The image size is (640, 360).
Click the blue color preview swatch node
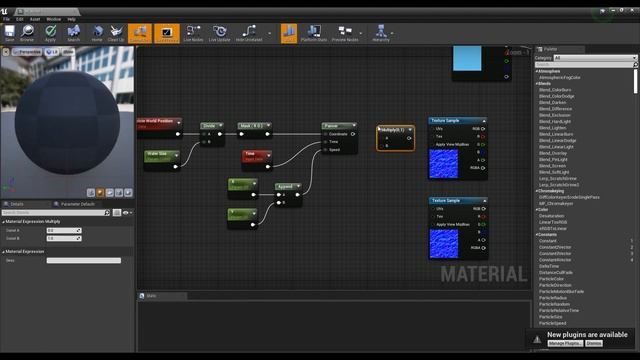[467, 58]
